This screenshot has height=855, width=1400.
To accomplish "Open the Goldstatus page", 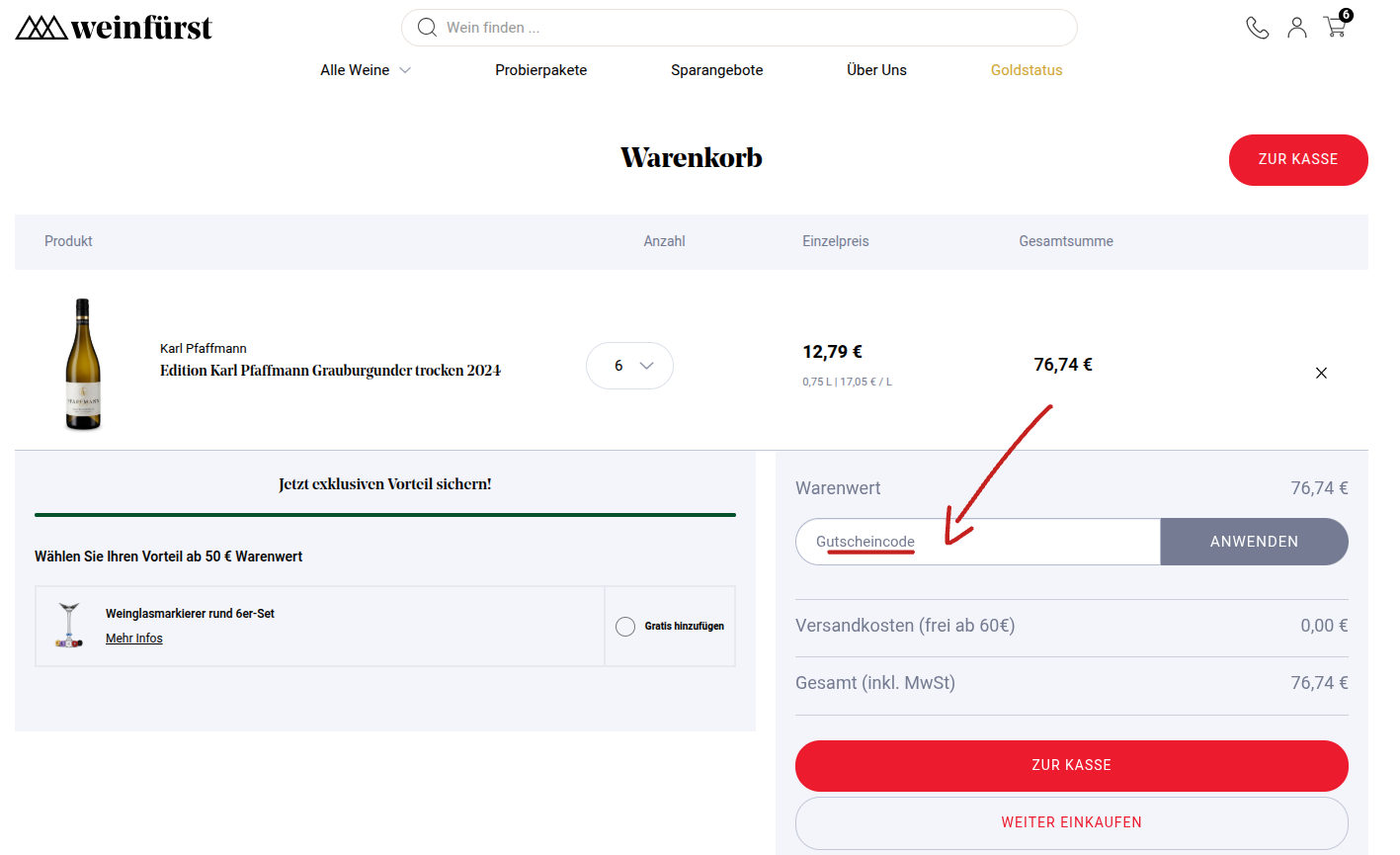I will point(1026,69).
